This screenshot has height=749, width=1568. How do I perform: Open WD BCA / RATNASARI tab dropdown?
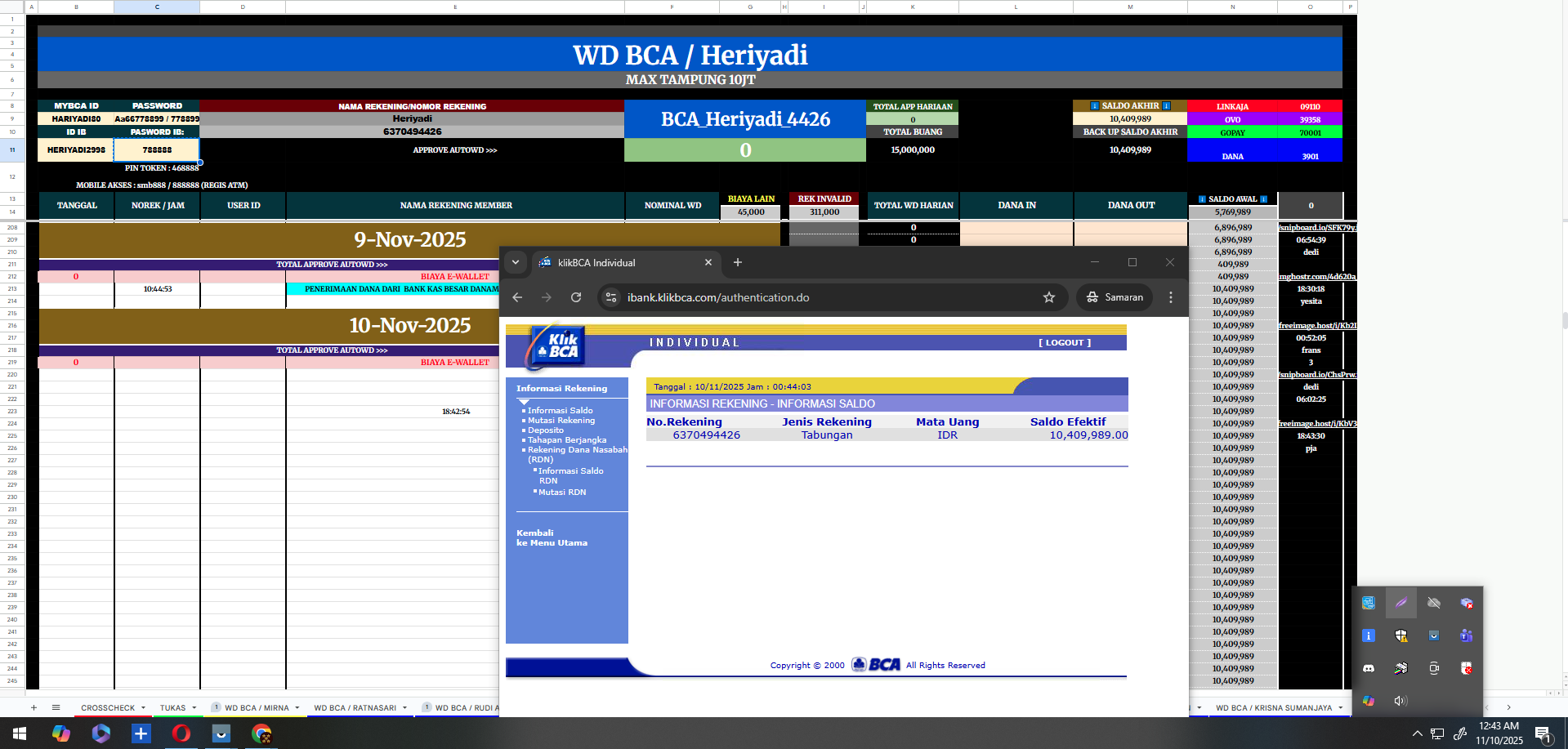[x=404, y=708]
